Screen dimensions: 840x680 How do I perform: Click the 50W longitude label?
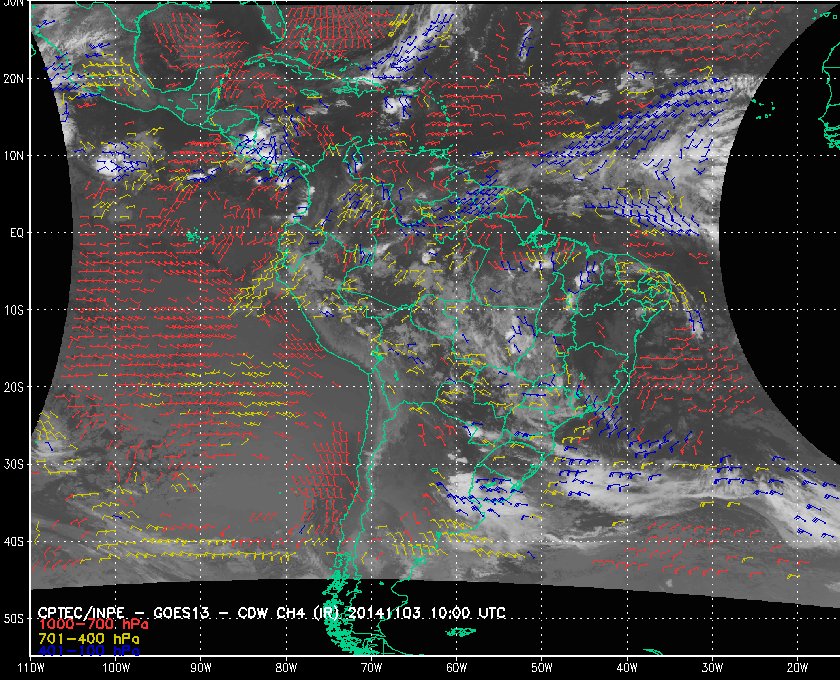542,667
